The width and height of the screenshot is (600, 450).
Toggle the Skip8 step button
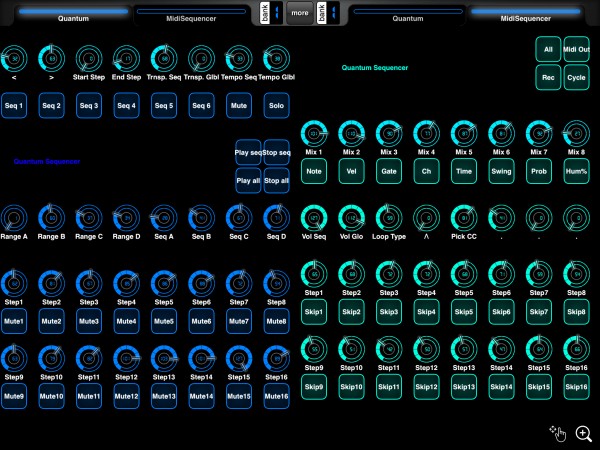tap(576, 312)
